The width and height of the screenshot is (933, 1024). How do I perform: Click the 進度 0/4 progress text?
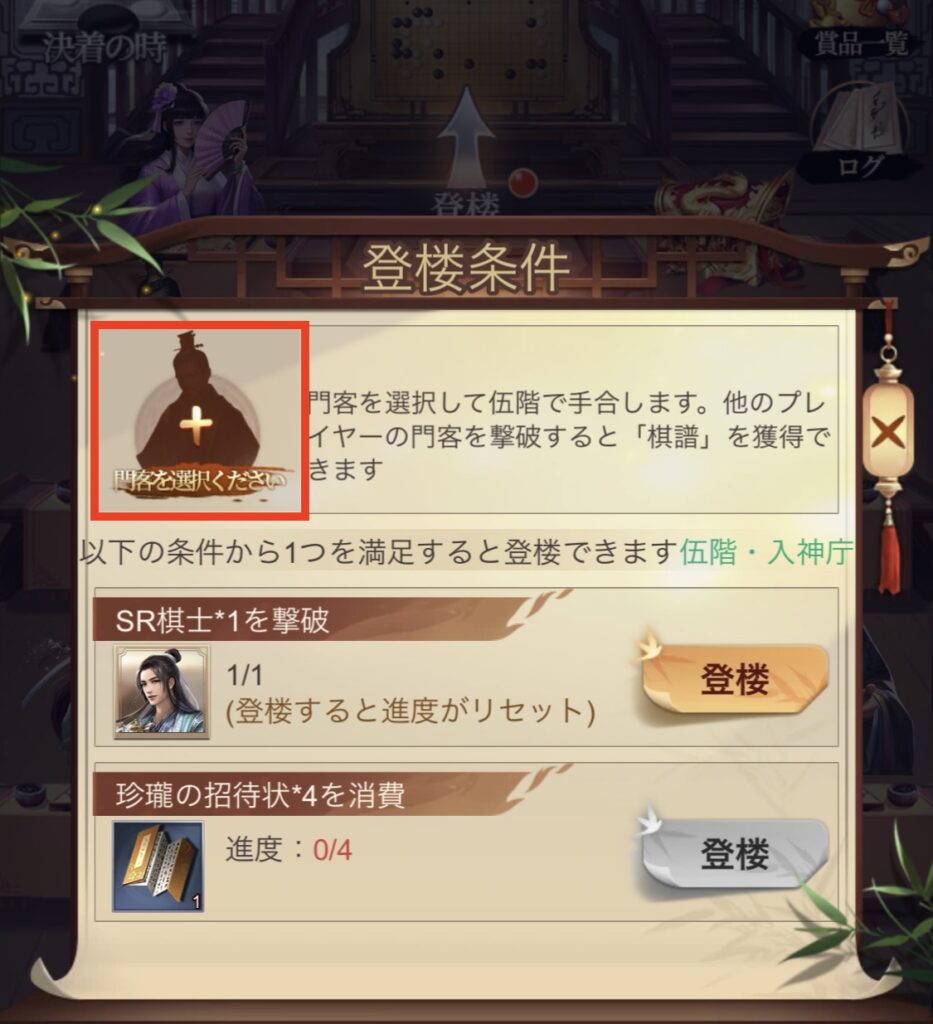pyautogui.click(x=289, y=849)
